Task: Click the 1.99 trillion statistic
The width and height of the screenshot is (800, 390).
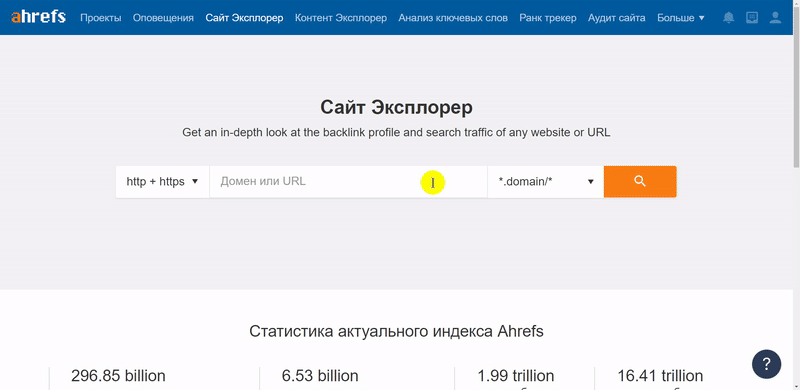Action: pyautogui.click(x=516, y=376)
